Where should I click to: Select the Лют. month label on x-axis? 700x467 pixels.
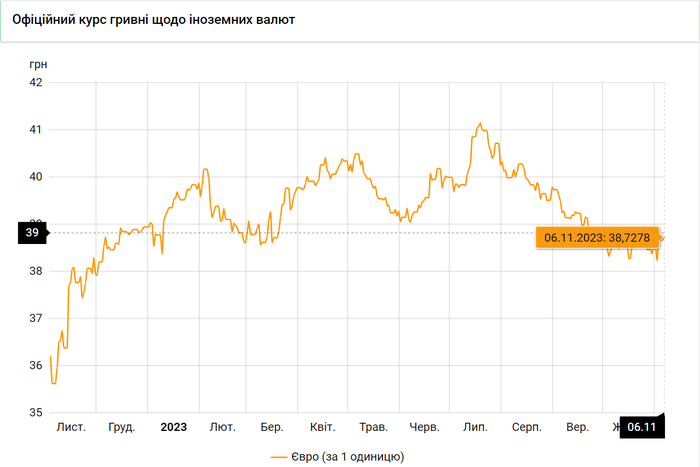(222, 427)
